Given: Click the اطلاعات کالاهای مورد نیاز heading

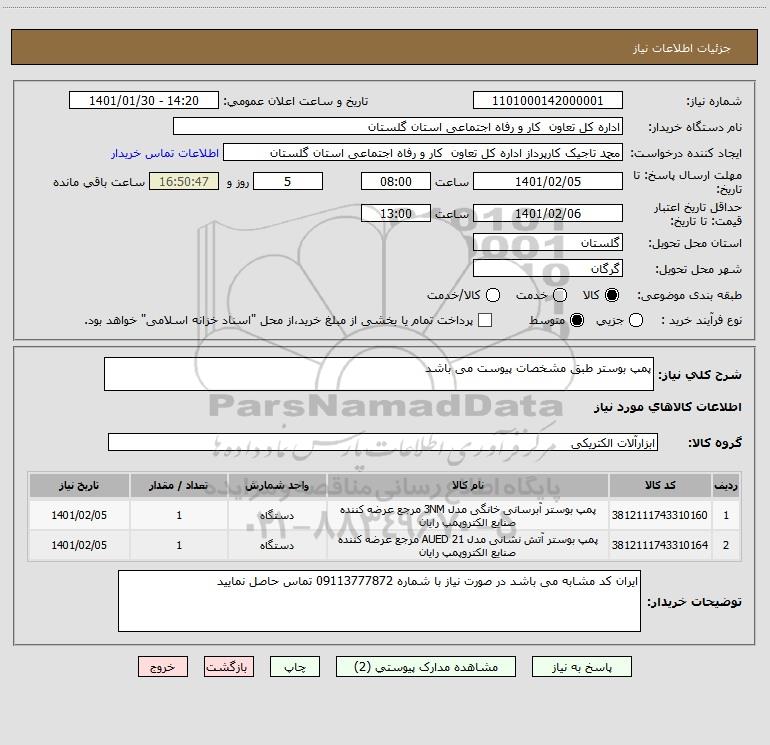Looking at the screenshot, I should [x=667, y=407].
